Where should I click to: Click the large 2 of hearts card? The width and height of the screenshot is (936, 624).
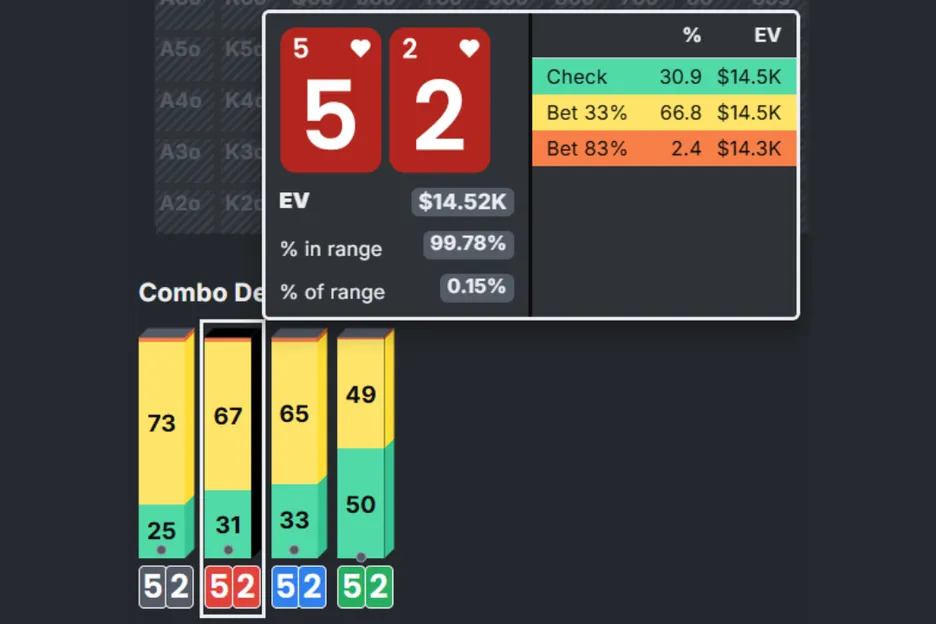click(x=439, y=100)
